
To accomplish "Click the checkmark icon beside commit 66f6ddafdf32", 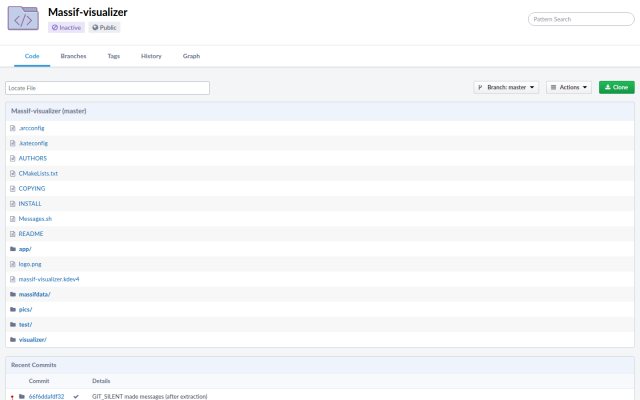I will (x=76, y=396).
